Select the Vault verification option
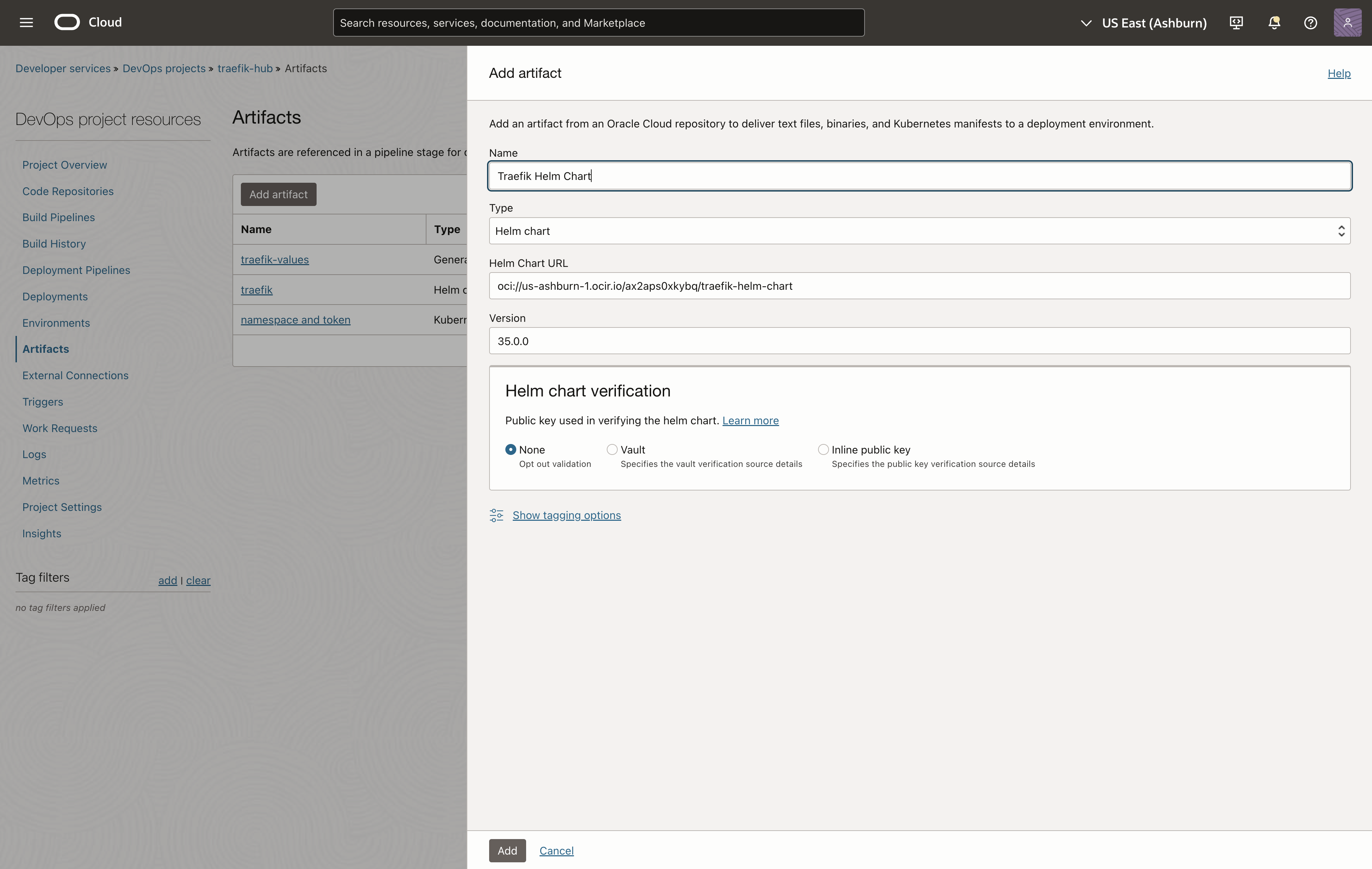This screenshot has height=869, width=1372. [612, 450]
